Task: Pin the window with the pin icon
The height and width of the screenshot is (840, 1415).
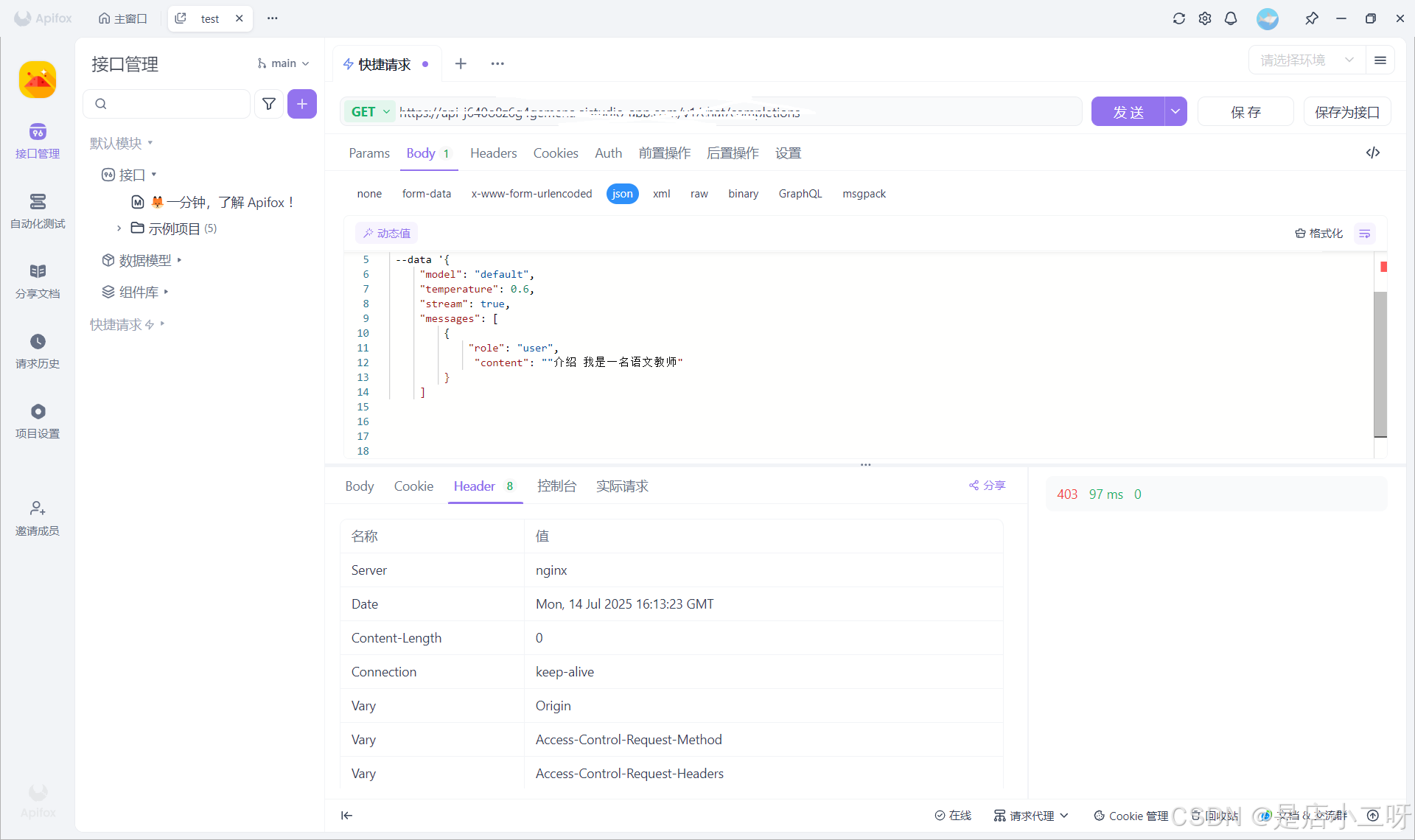Action: (1312, 18)
